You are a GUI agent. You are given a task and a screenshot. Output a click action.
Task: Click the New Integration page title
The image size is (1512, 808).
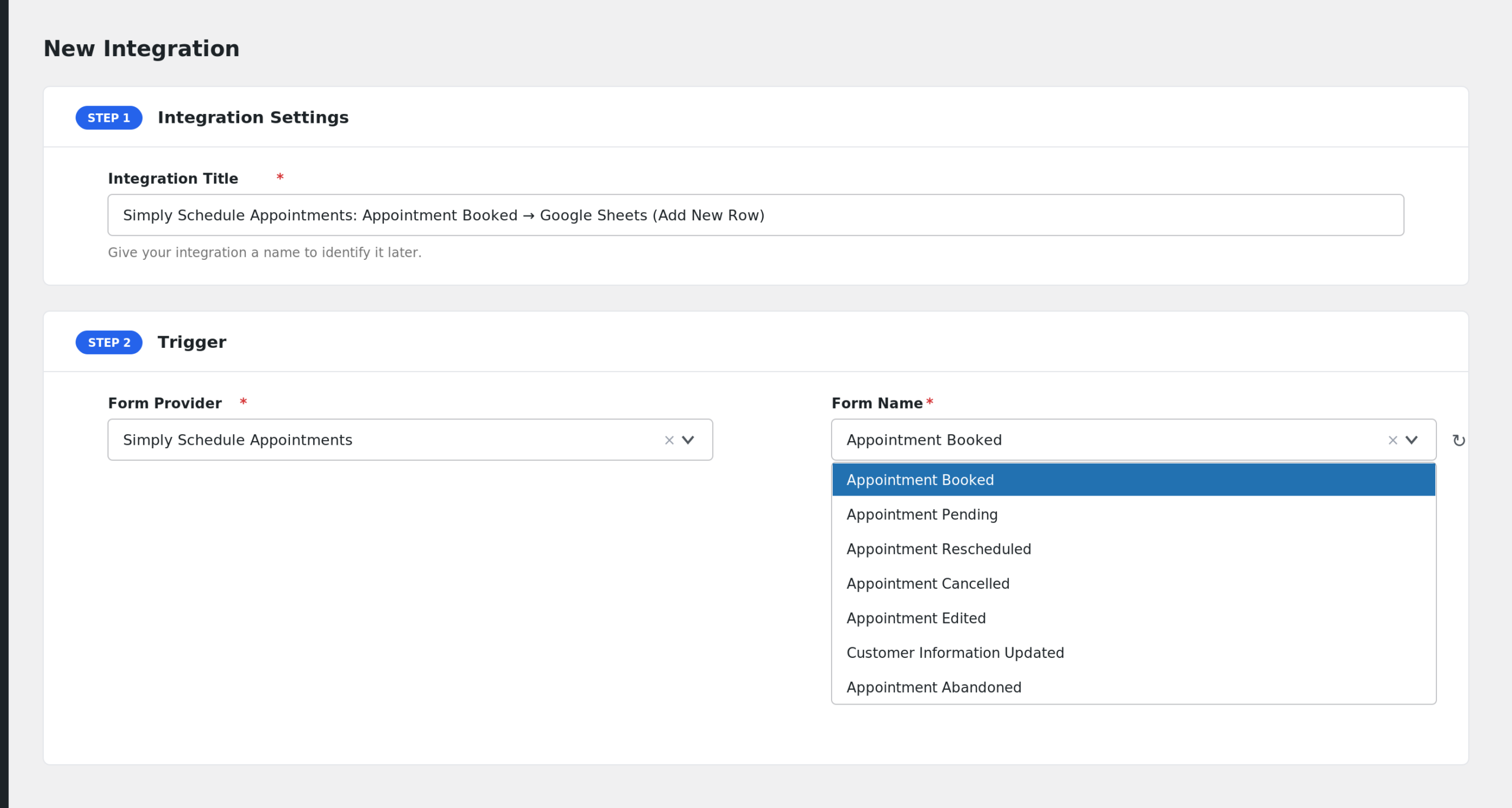pyautogui.click(x=142, y=48)
